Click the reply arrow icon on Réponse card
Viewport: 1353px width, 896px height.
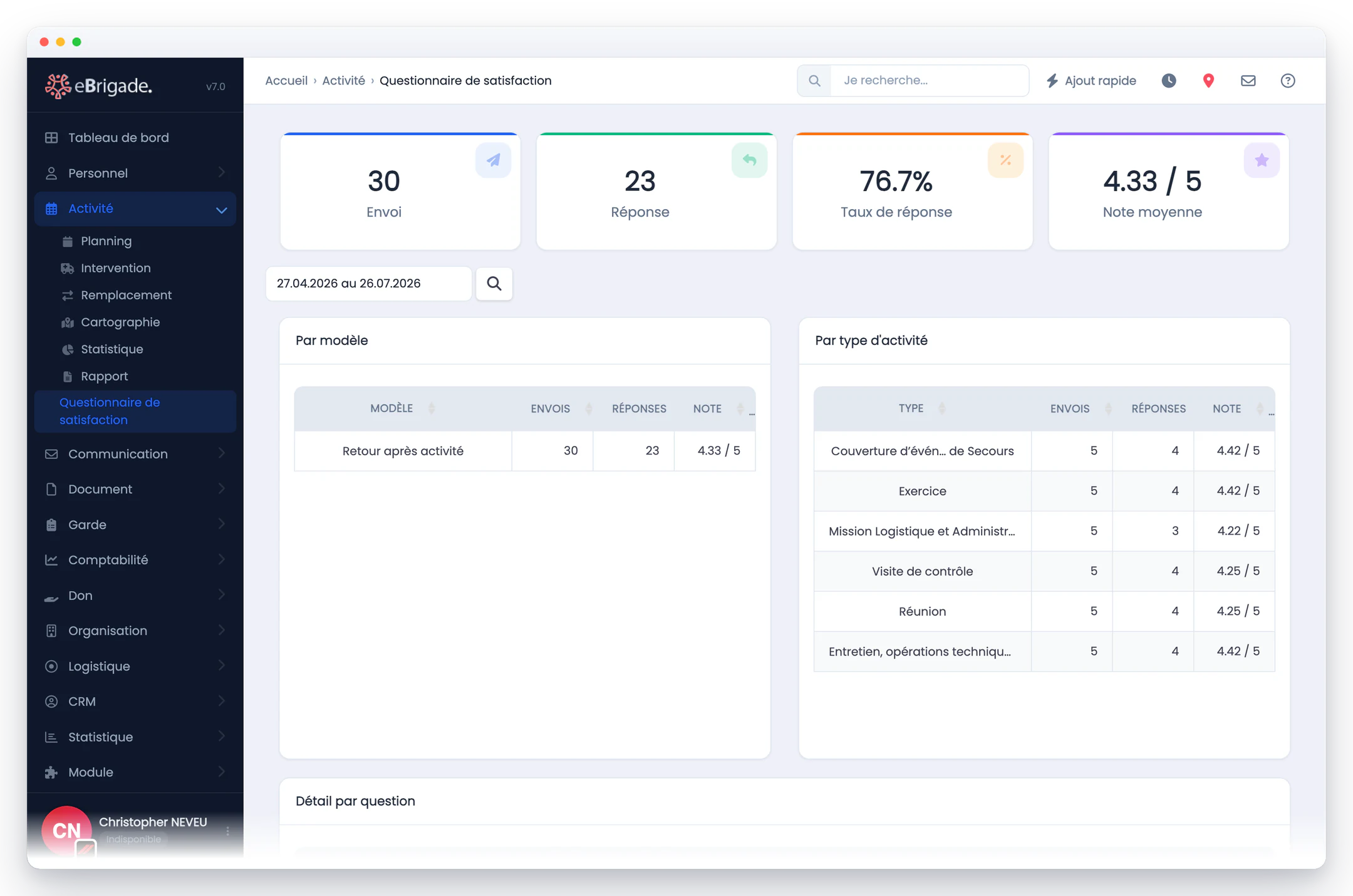coord(749,160)
